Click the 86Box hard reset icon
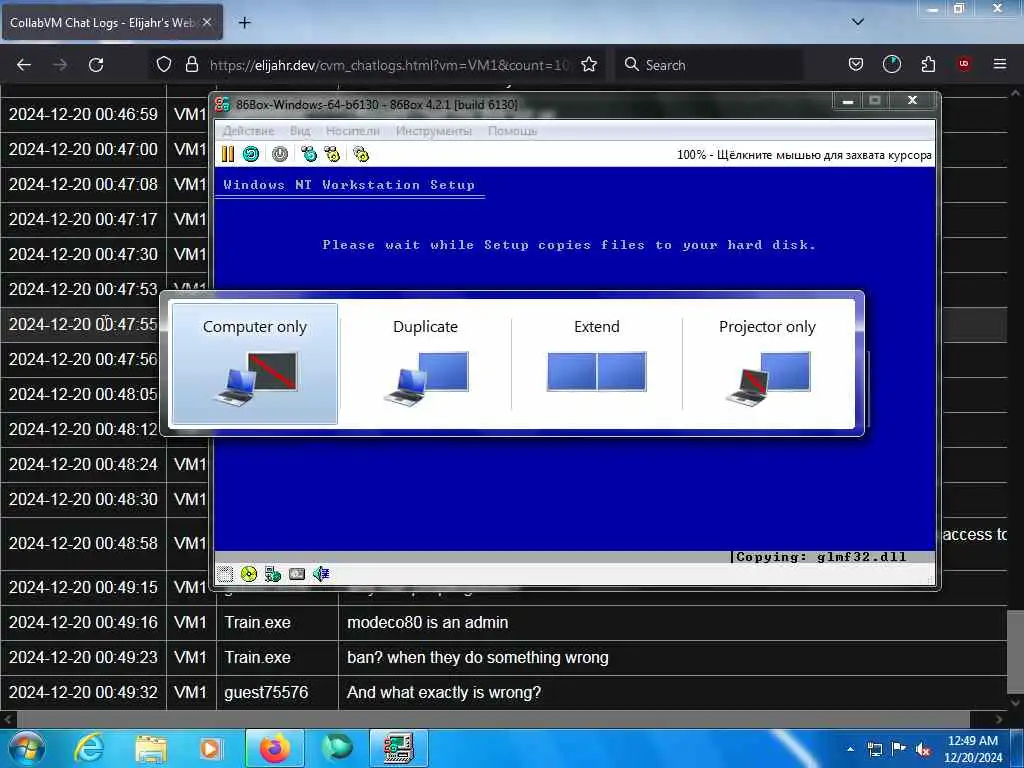The width and height of the screenshot is (1024, 768). pos(251,154)
